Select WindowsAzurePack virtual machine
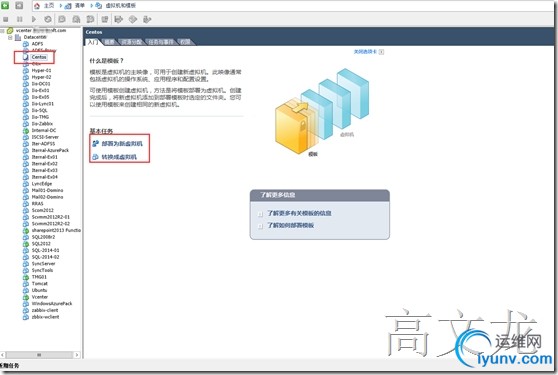Screen dimensions: 558x375 click(52, 304)
